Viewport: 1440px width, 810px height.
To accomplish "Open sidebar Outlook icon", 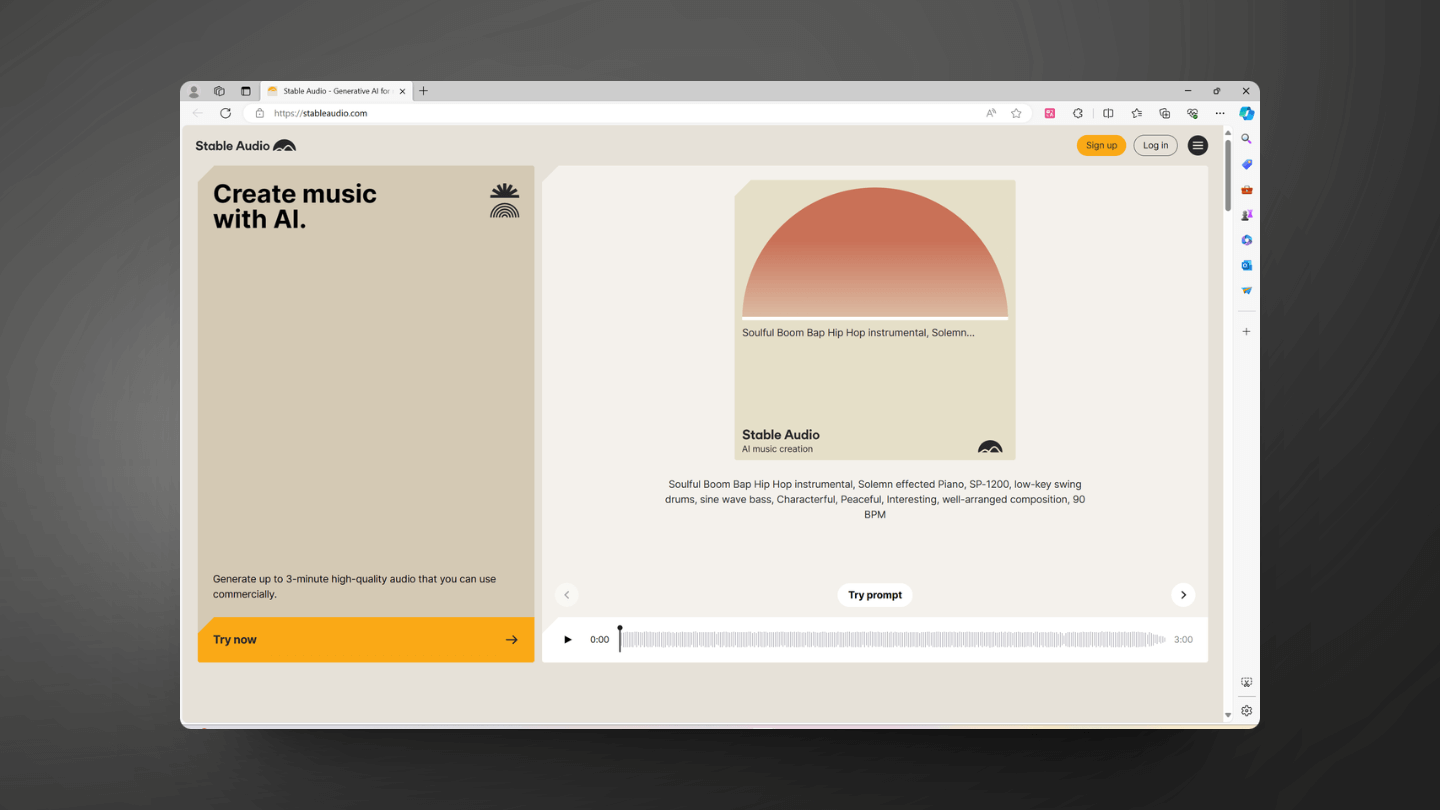I will (1246, 265).
